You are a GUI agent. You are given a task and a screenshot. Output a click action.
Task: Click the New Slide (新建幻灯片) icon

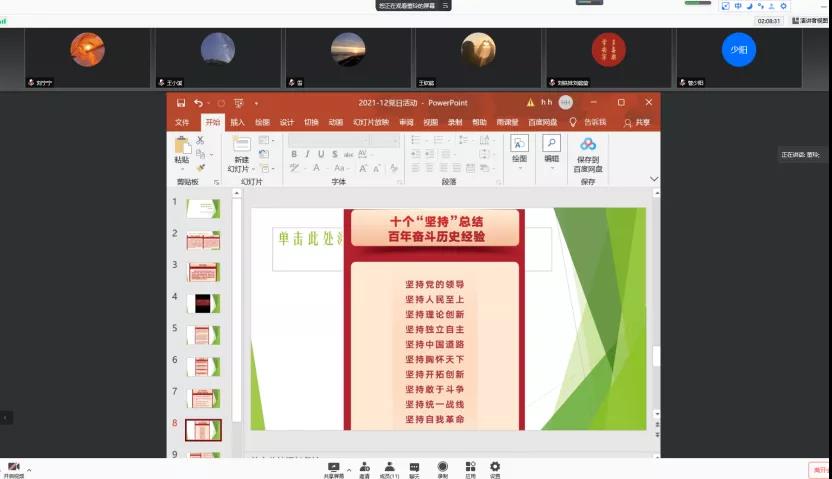(x=241, y=145)
